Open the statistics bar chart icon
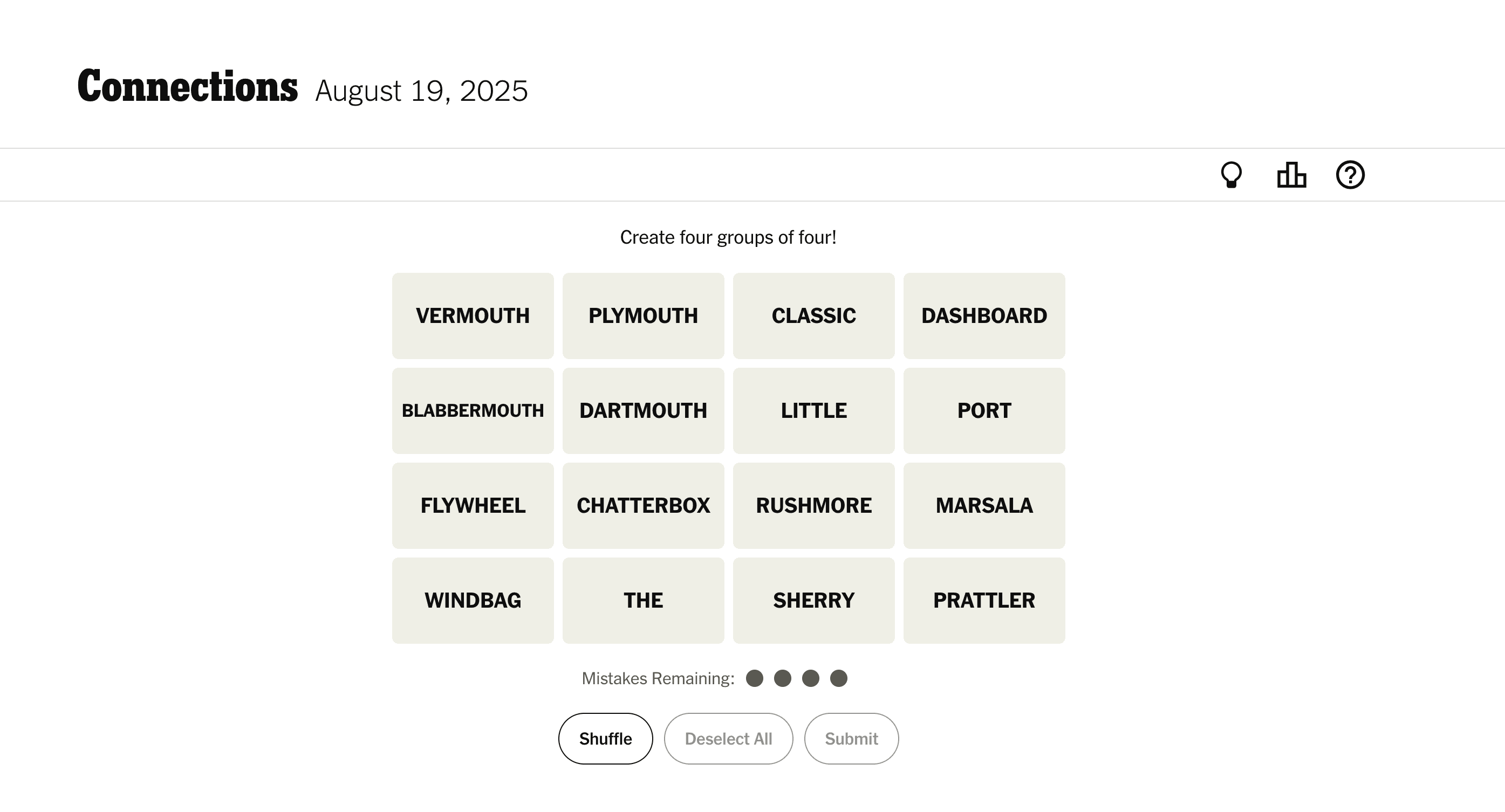Screen dimensions: 1505x812 pos(1291,175)
